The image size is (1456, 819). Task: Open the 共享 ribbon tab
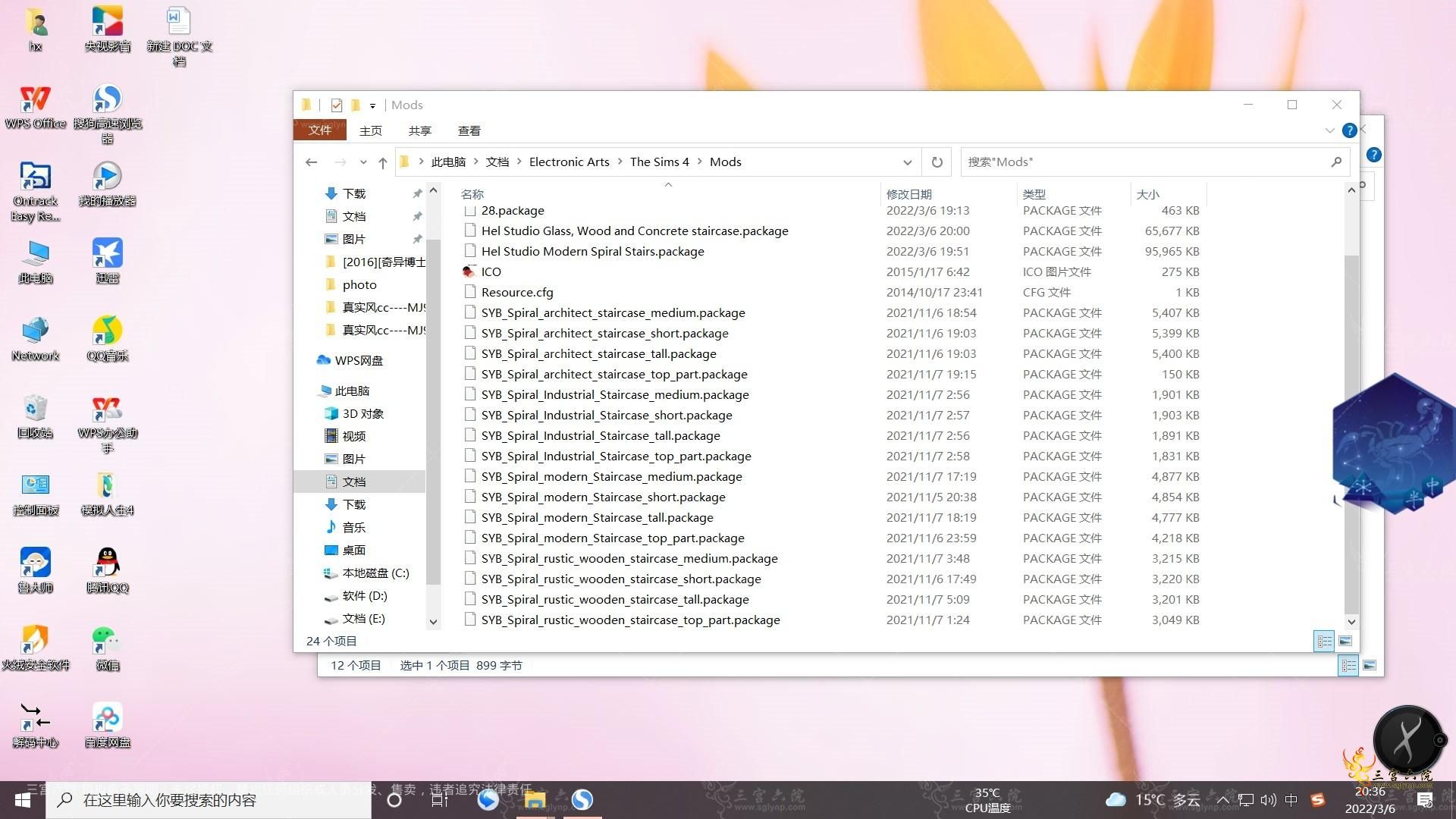point(420,130)
